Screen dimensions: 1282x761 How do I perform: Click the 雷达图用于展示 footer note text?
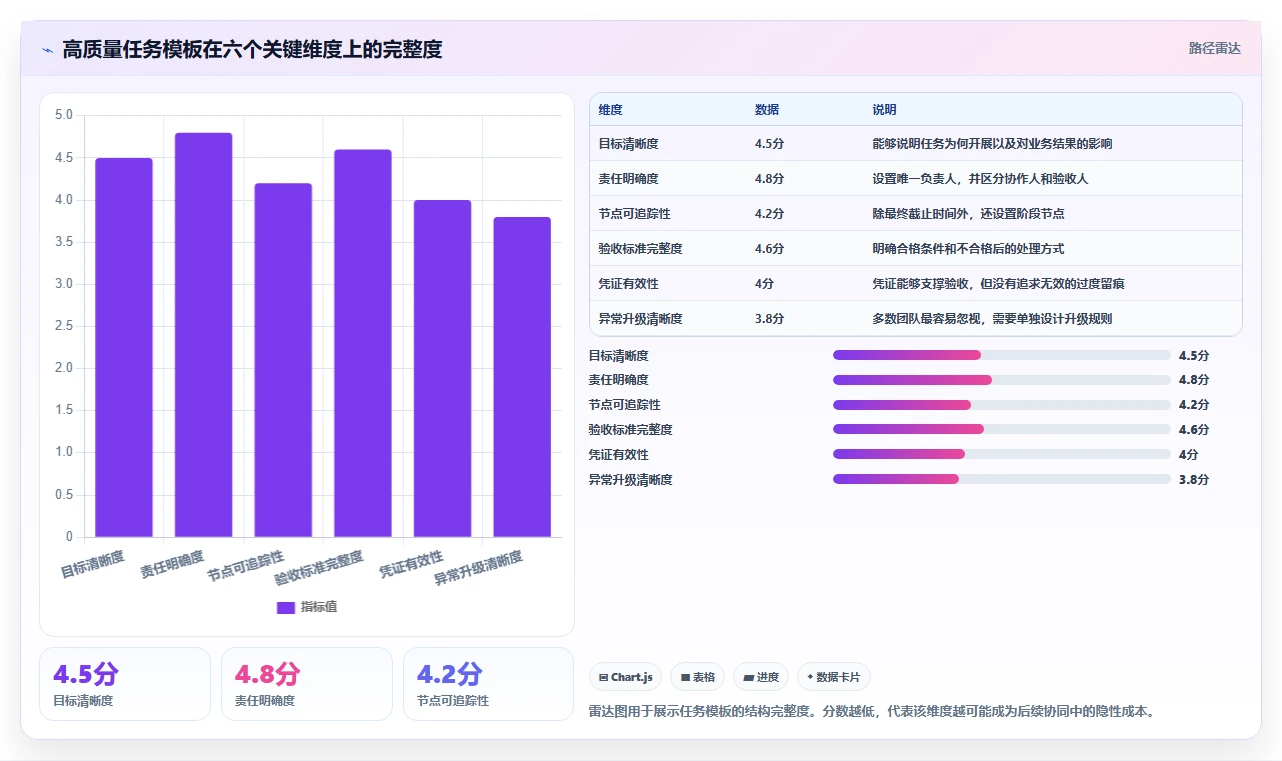pos(872,712)
